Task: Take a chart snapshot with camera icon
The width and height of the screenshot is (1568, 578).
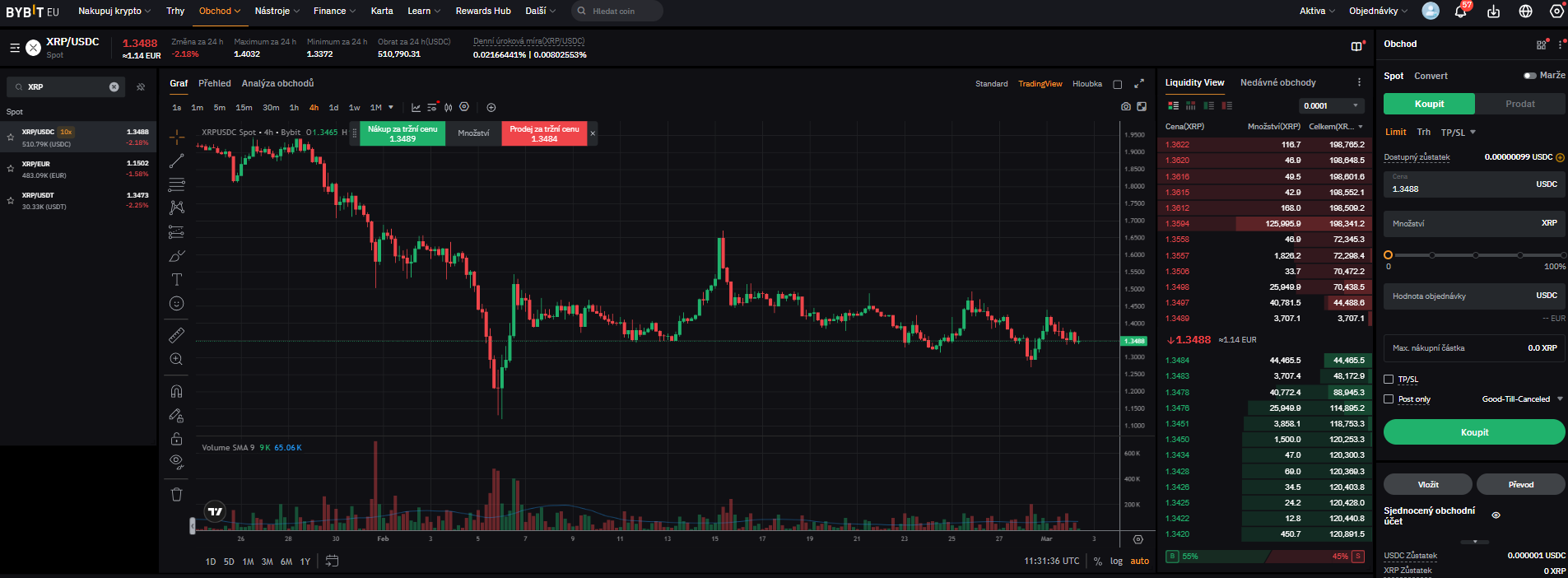Action: [x=1125, y=107]
